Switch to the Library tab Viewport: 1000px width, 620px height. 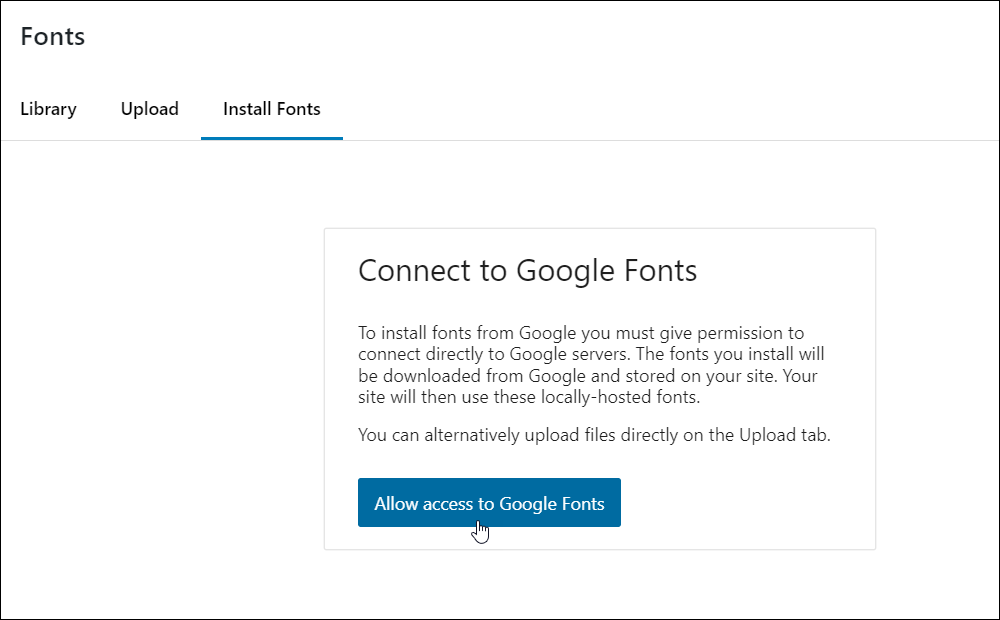click(48, 109)
